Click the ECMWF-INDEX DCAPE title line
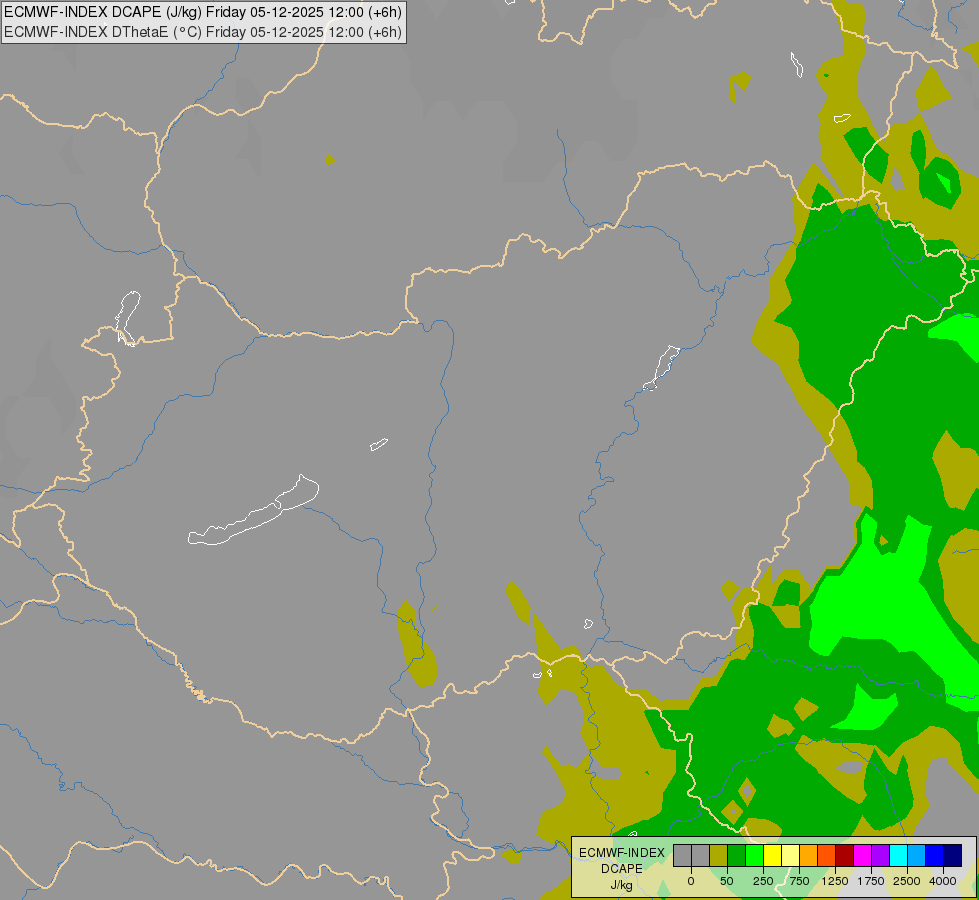Image resolution: width=979 pixels, height=900 pixels. coord(203,12)
